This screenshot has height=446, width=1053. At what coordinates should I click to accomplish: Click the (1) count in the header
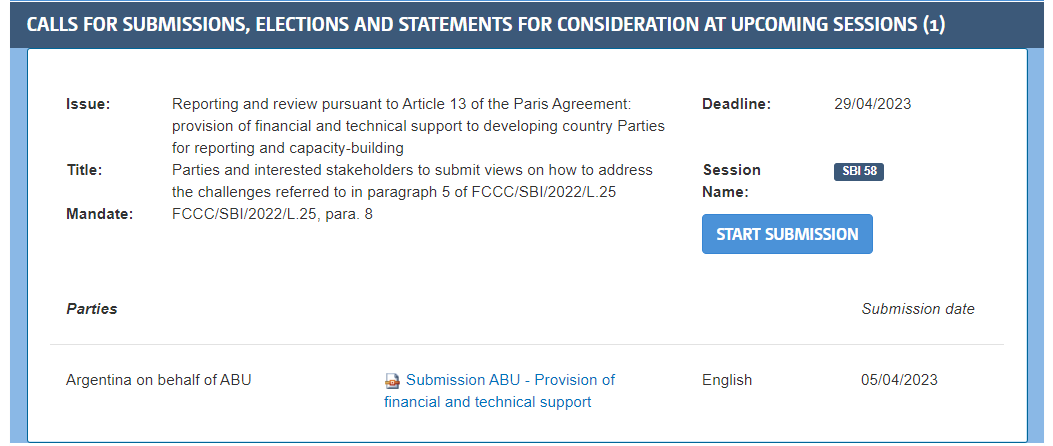point(933,24)
